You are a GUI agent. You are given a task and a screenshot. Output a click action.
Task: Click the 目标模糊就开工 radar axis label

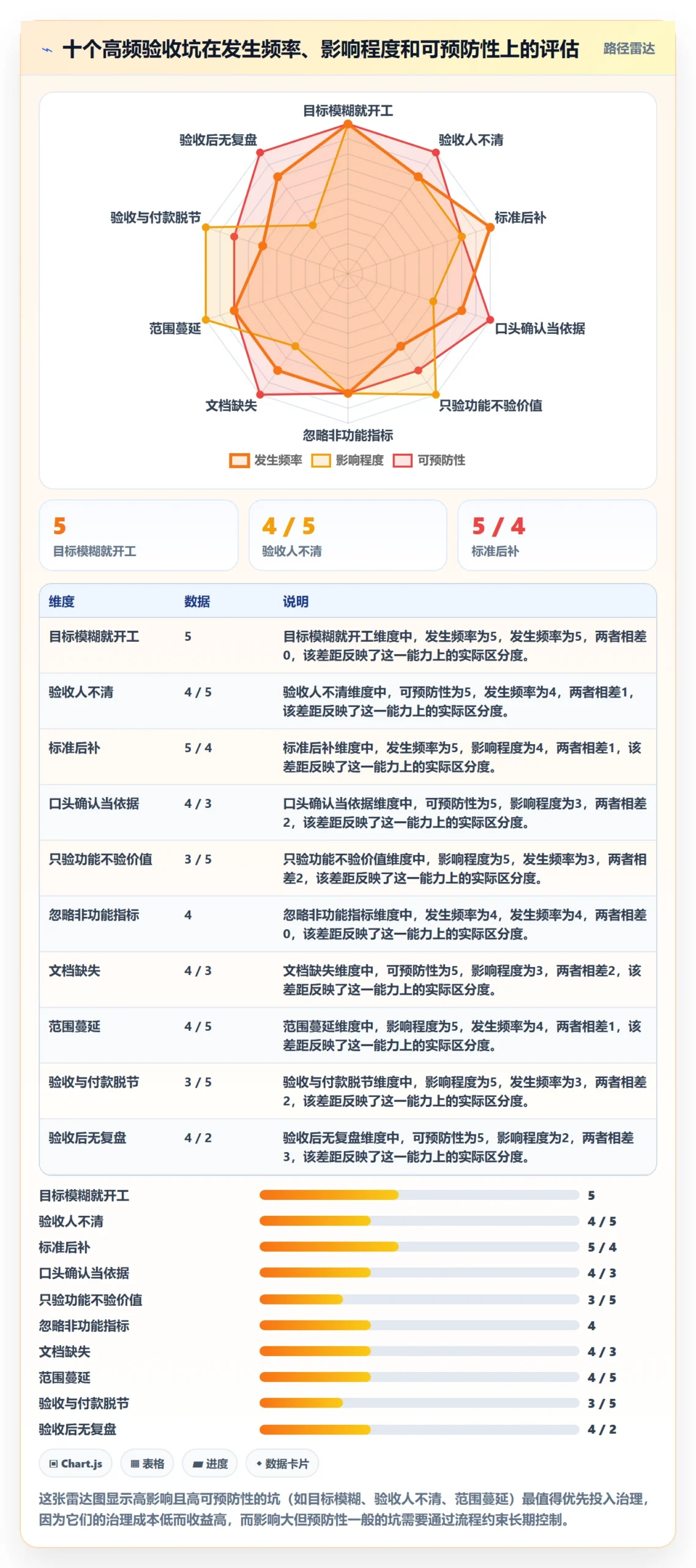click(x=348, y=110)
